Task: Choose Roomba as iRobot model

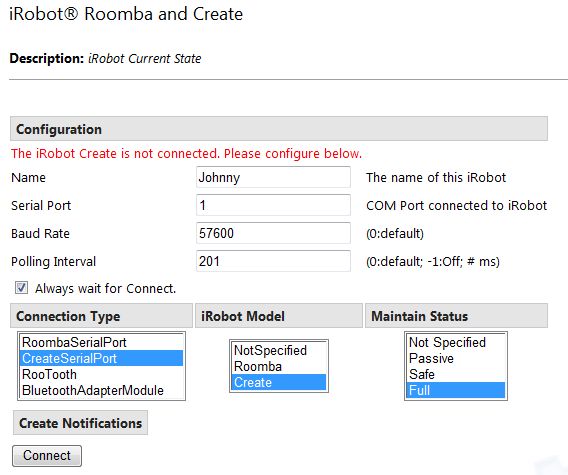Action: click(x=279, y=366)
